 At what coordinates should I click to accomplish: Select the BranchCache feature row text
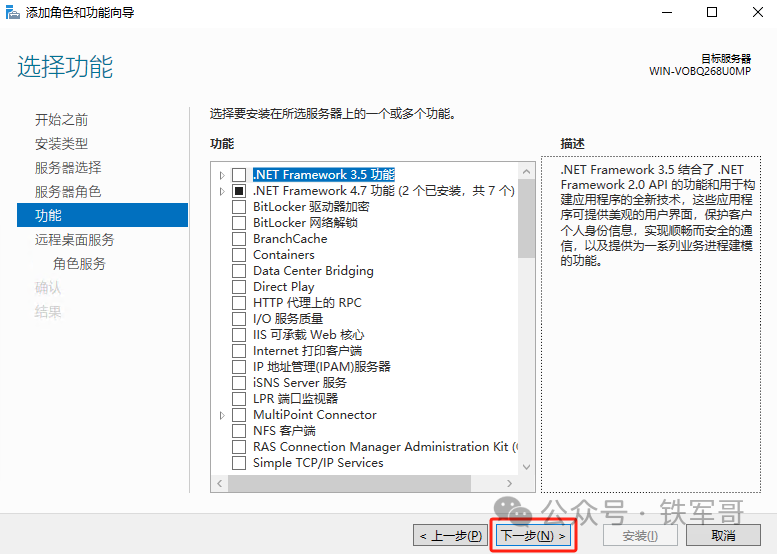pos(290,239)
